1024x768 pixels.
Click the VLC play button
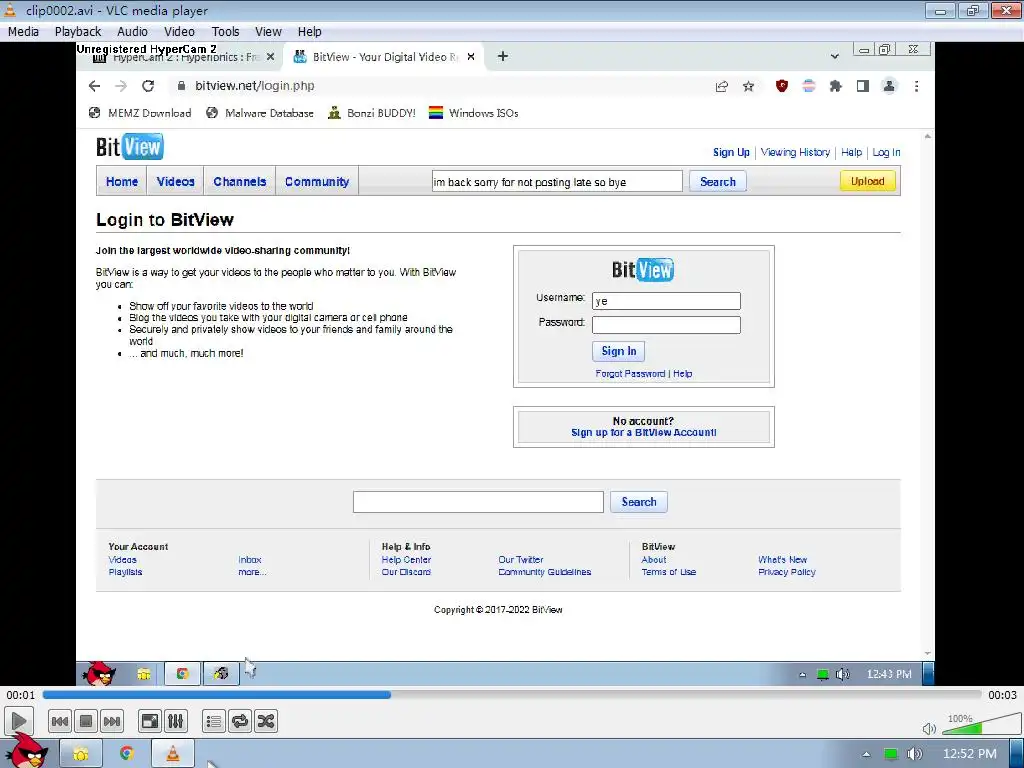[19, 722]
